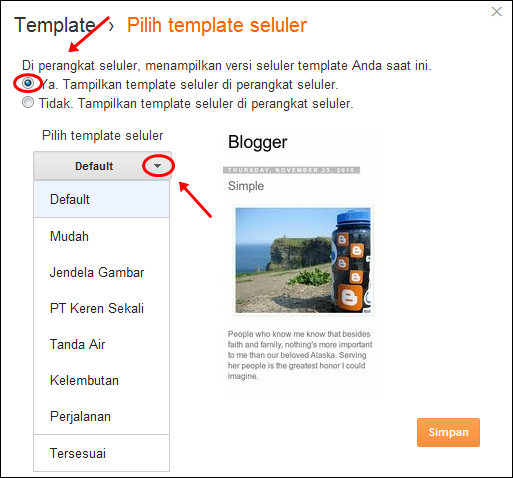This screenshot has width=513, height=478.
Task: Click the 'Simple' post title in preview
Action: 246,186
